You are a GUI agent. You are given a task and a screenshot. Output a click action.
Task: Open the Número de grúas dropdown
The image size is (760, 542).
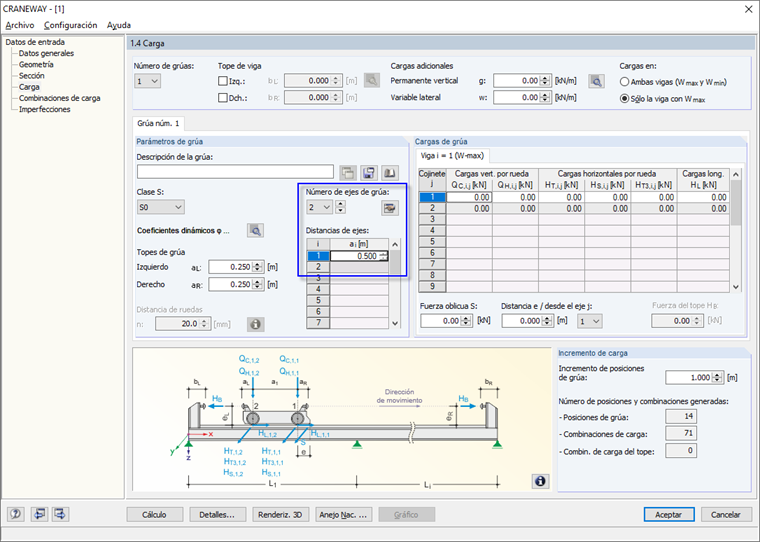tap(148, 81)
